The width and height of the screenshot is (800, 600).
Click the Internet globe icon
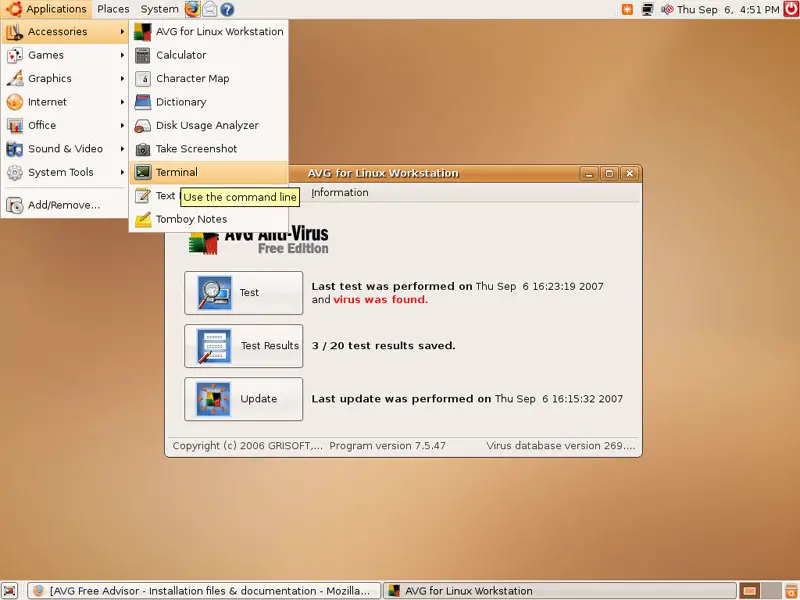click(x=15, y=102)
